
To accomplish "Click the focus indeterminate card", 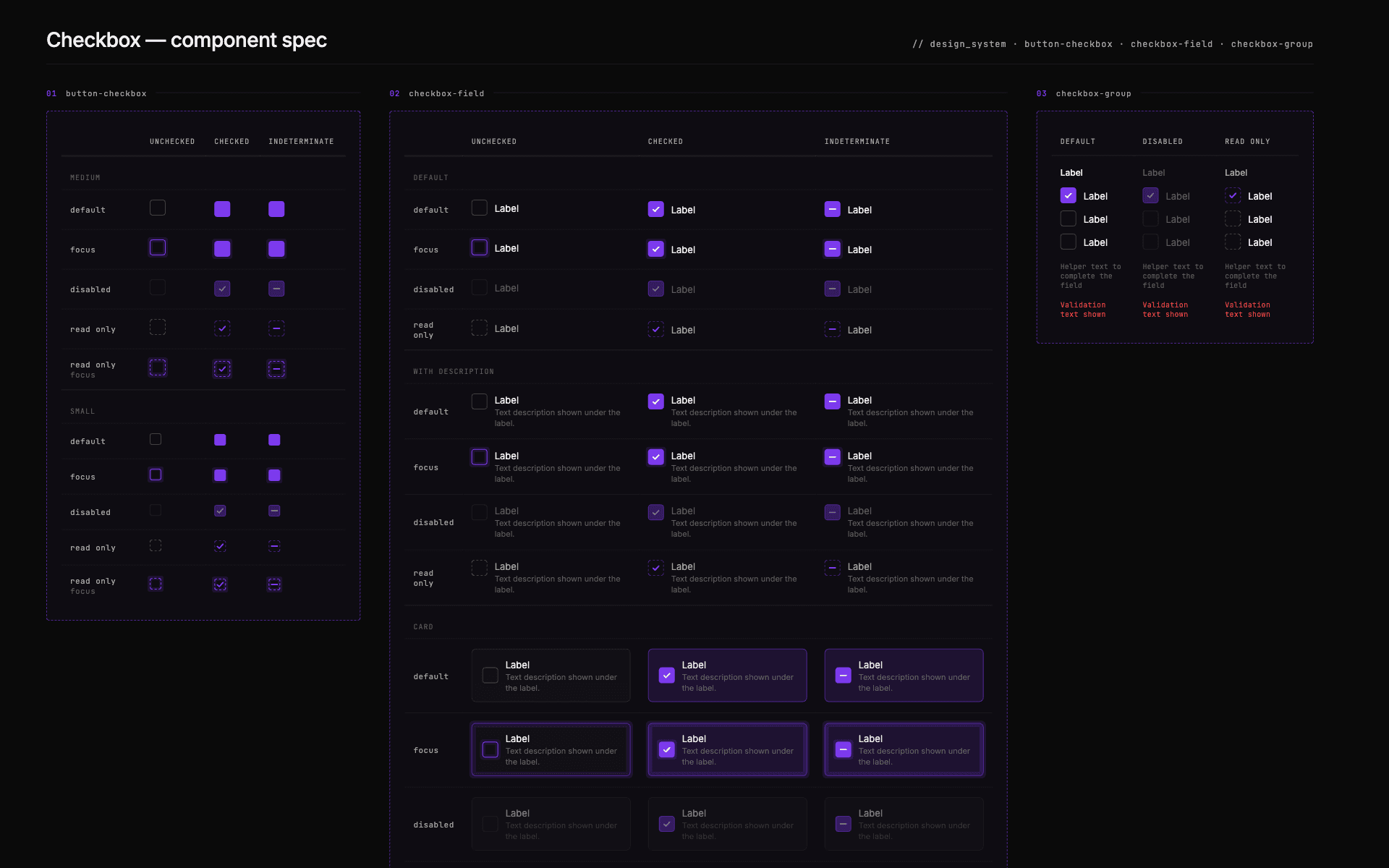I will (x=904, y=749).
